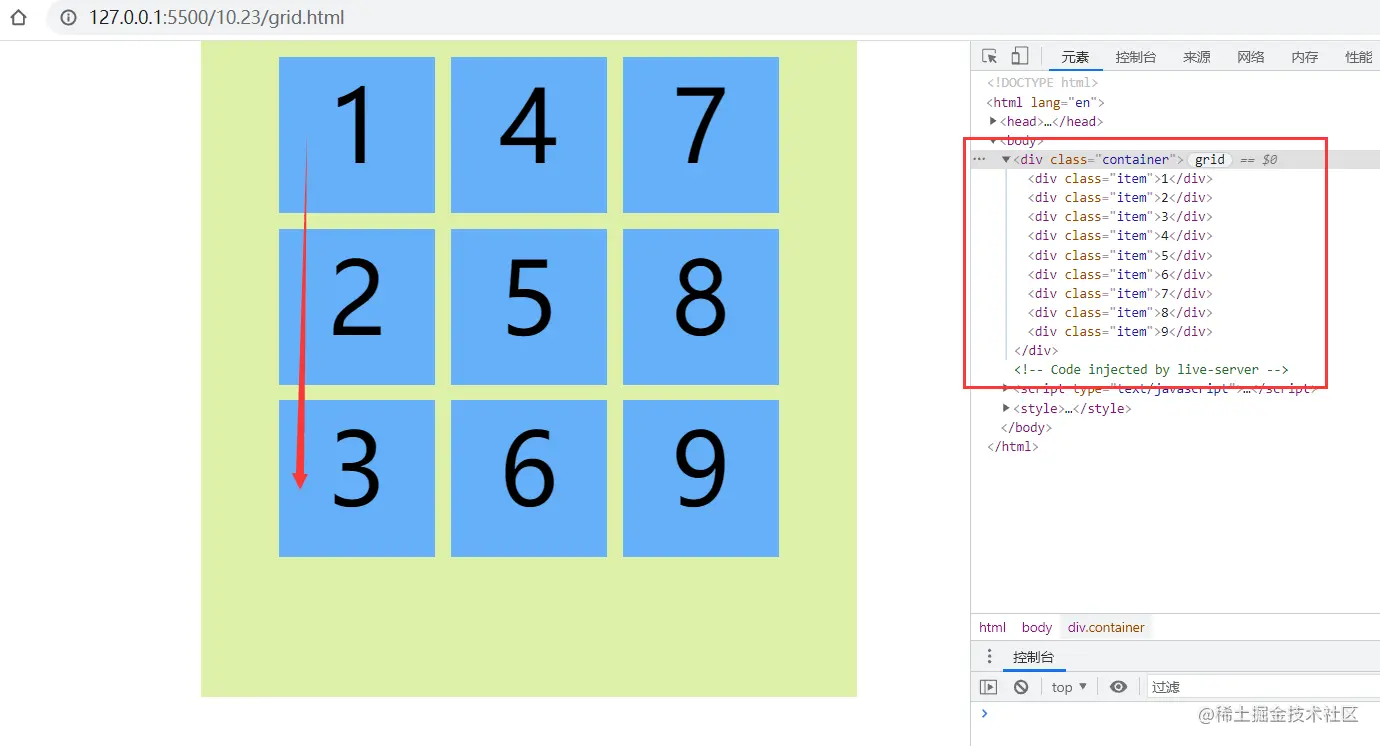Click the browser home icon
Viewport: 1380px width, 746px height.
click(x=17, y=17)
